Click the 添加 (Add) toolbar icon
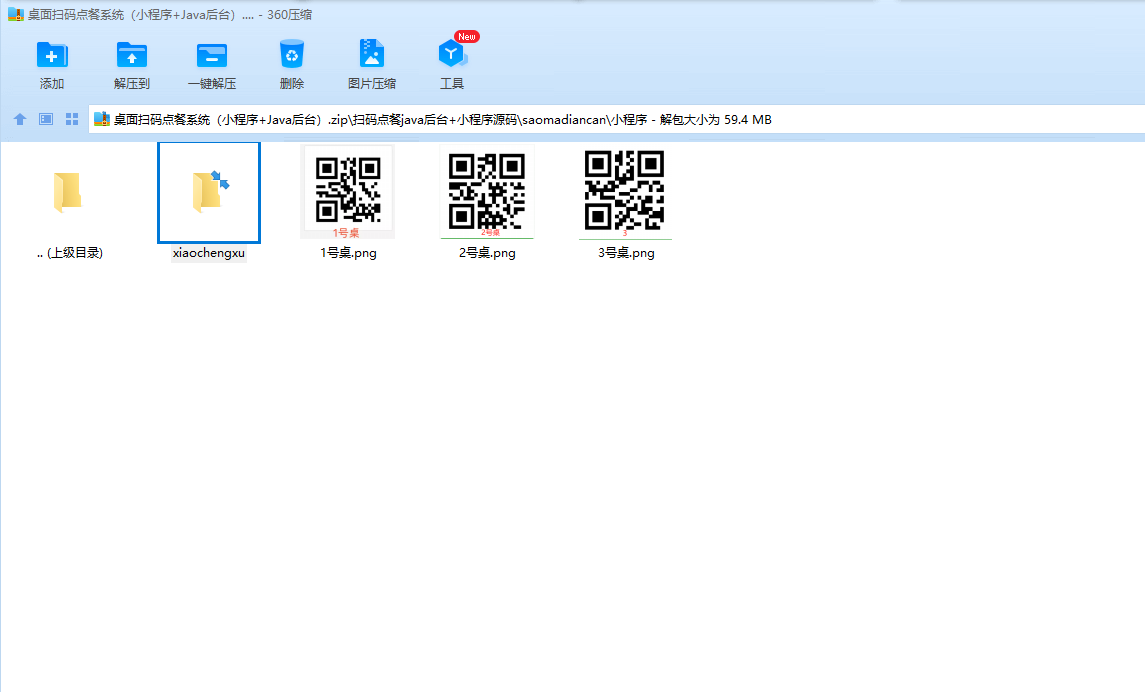 coord(52,55)
